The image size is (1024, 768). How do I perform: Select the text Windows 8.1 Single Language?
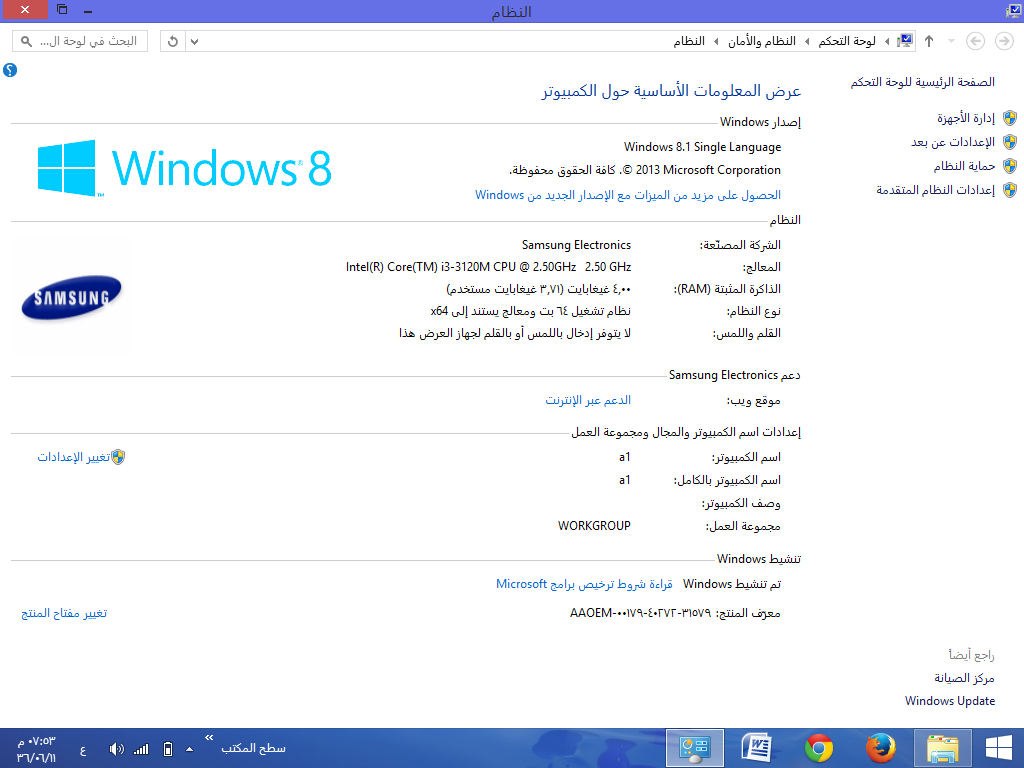[702, 147]
